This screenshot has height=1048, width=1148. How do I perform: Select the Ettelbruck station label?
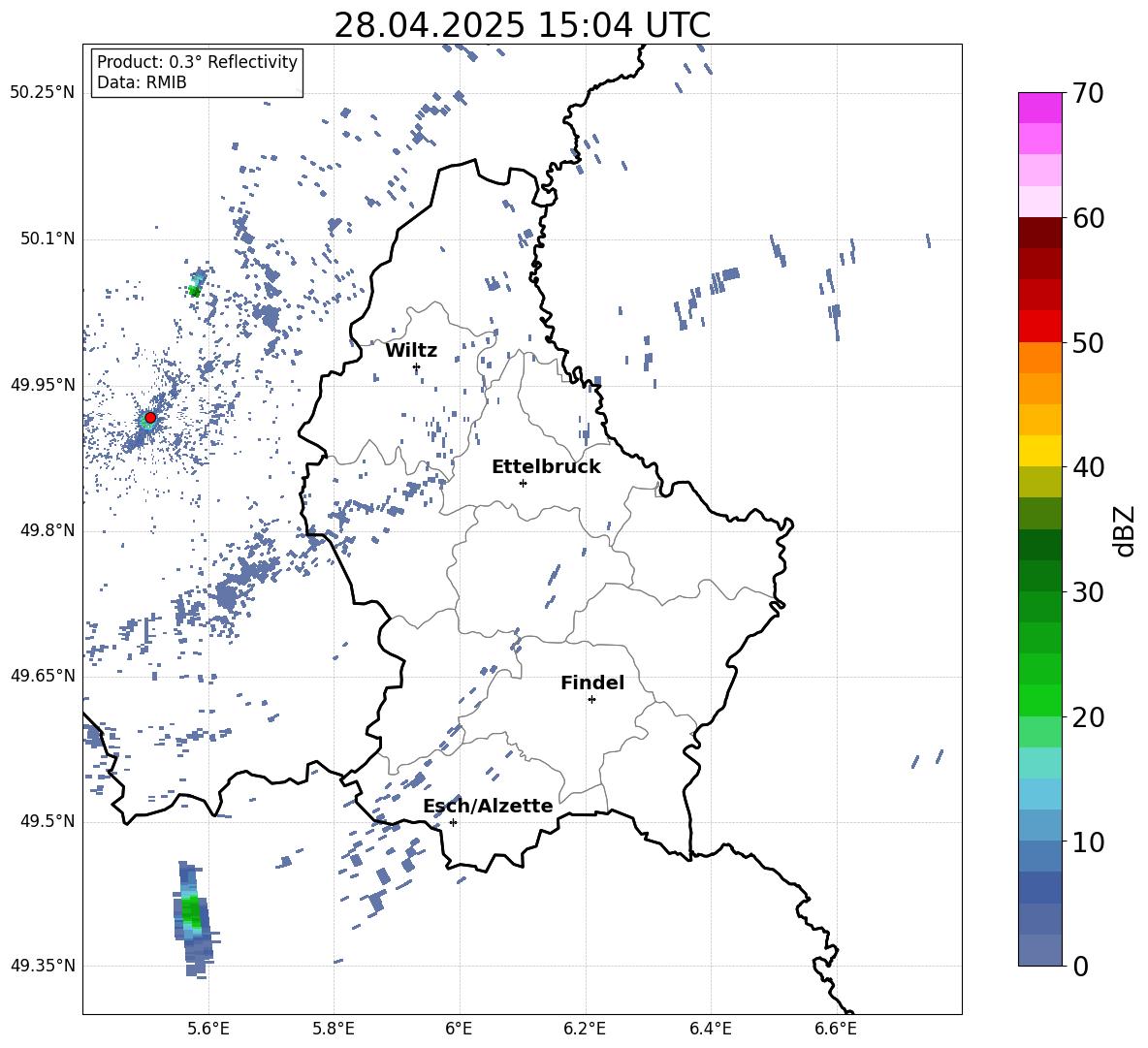[x=546, y=467]
